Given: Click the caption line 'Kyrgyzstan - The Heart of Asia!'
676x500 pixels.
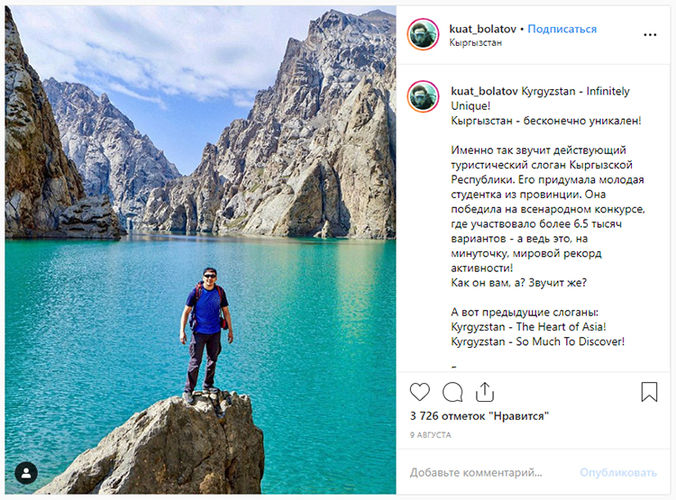Looking at the screenshot, I should click(529, 326).
